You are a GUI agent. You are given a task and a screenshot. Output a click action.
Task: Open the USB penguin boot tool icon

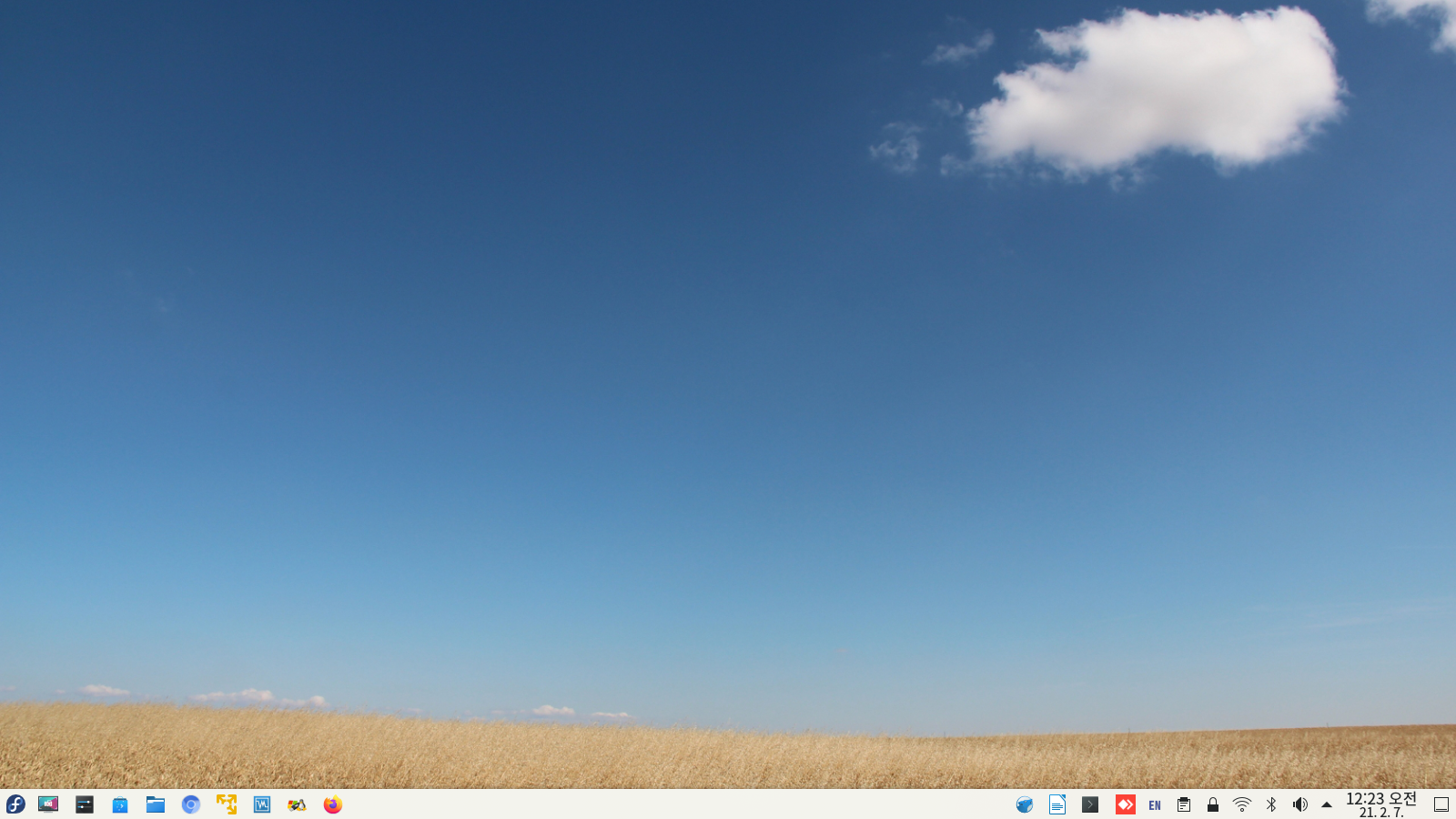(x=297, y=804)
